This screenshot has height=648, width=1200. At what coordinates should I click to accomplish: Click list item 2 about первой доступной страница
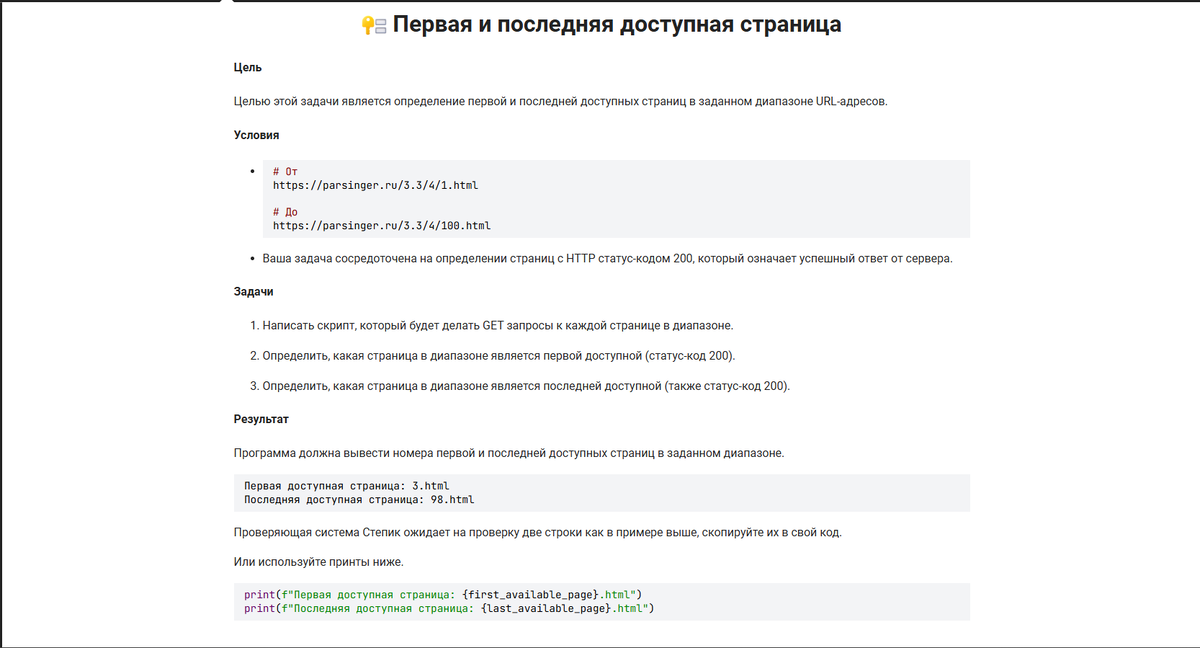tap(499, 356)
